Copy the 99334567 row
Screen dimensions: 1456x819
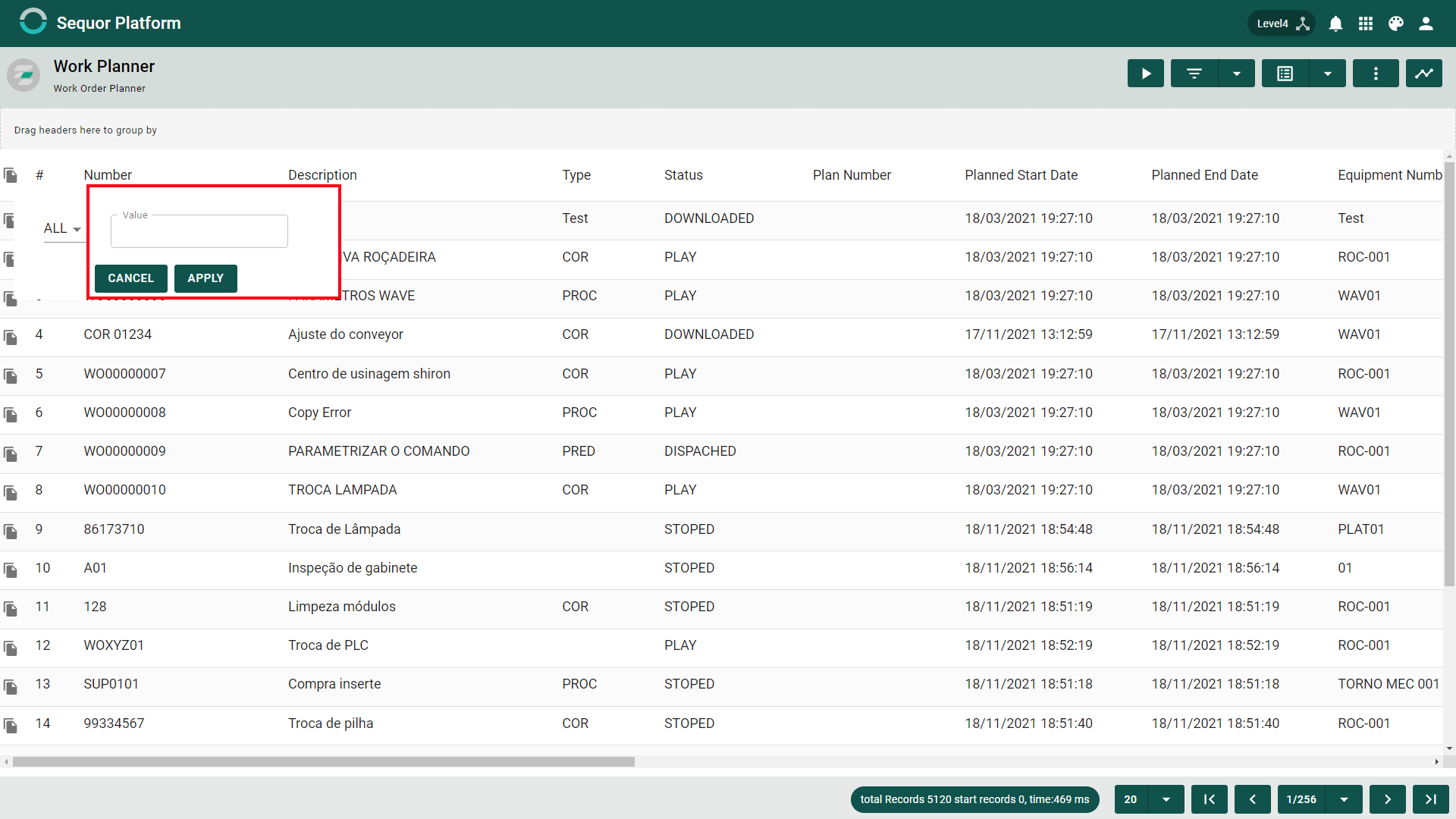pyautogui.click(x=11, y=725)
